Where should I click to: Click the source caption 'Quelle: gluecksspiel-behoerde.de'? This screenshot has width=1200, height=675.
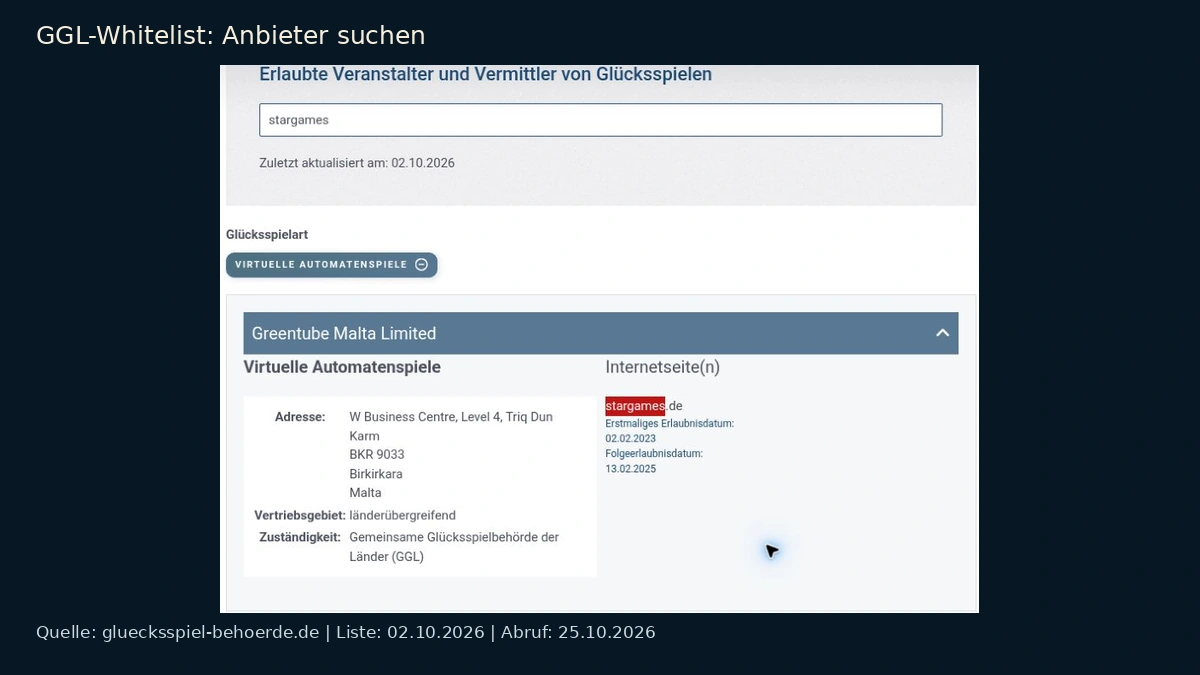(x=177, y=632)
